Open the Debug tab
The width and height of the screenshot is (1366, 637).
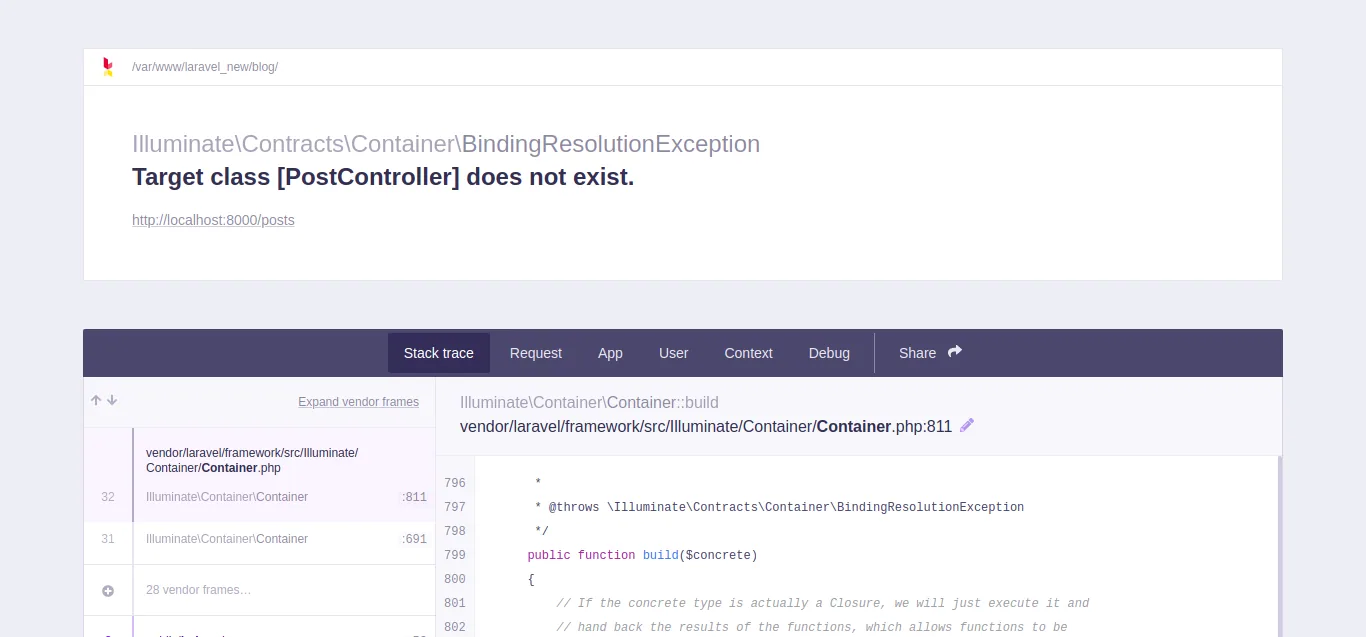(x=829, y=353)
